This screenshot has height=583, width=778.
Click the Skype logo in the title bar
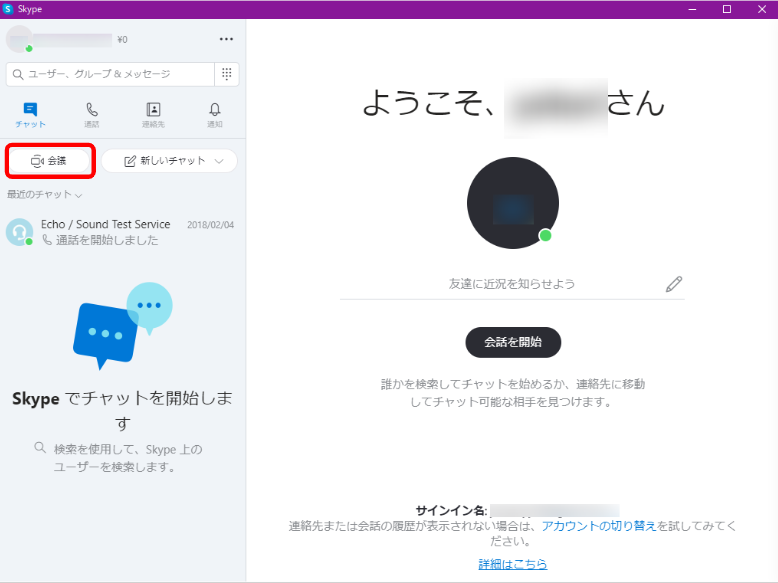pos(7,9)
